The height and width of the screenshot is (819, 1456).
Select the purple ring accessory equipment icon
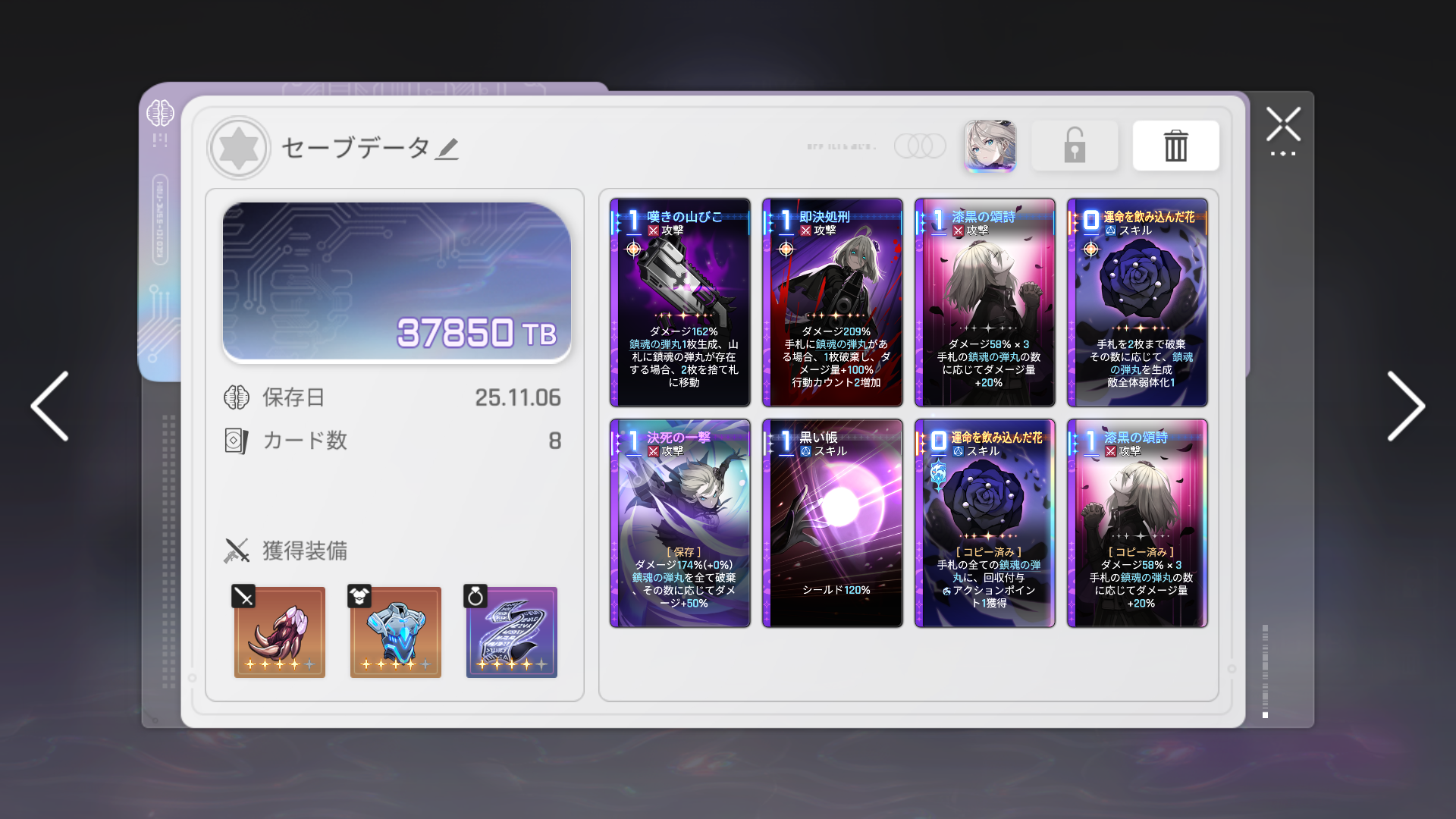coord(511,632)
